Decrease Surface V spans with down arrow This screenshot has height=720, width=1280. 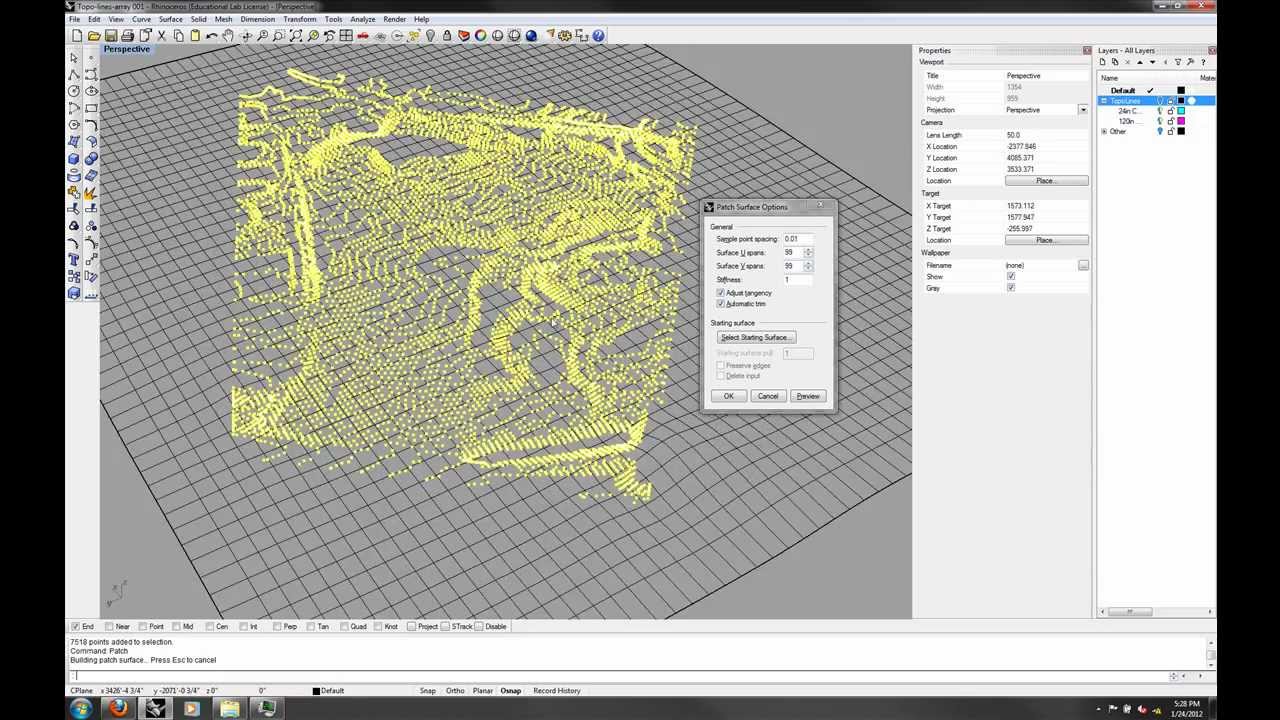[808, 269]
